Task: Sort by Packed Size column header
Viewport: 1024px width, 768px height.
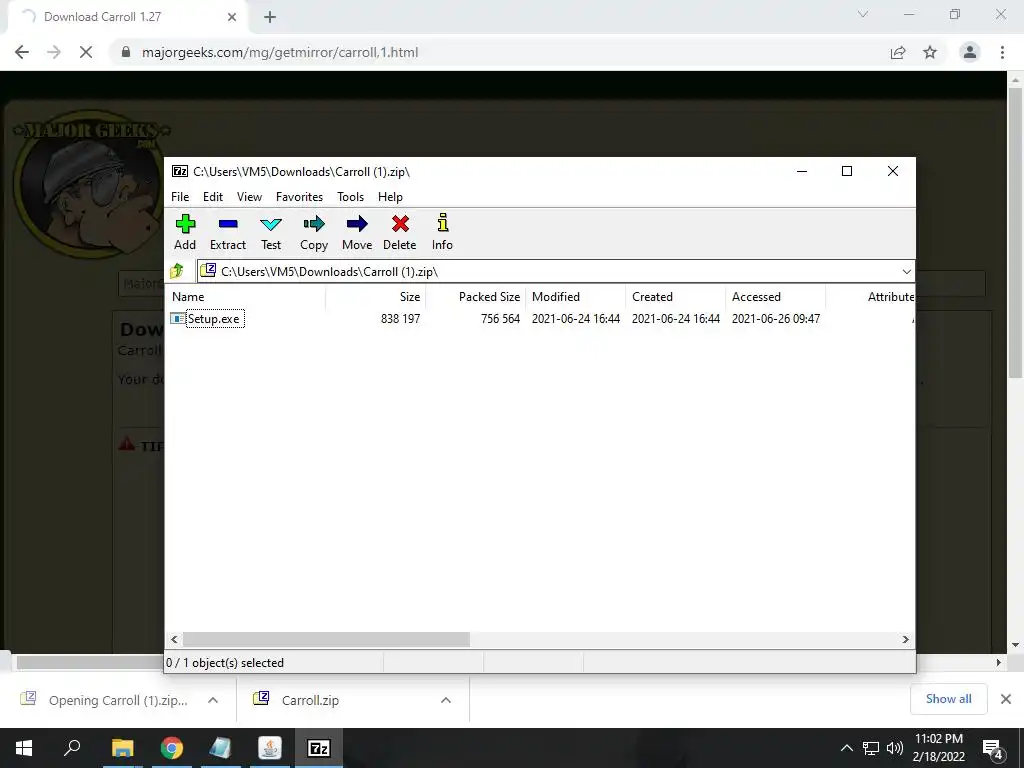Action: point(475,296)
